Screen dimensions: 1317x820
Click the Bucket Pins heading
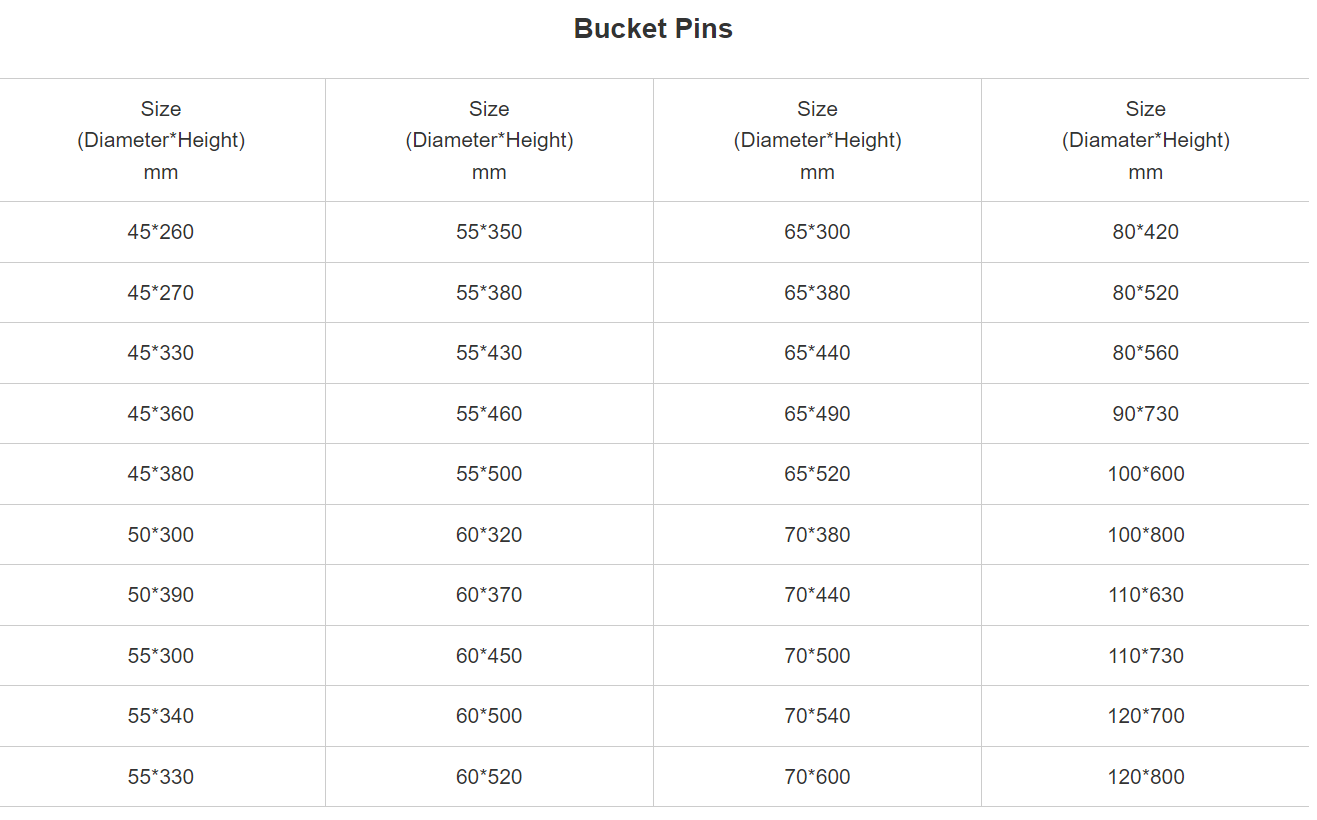coord(653,29)
